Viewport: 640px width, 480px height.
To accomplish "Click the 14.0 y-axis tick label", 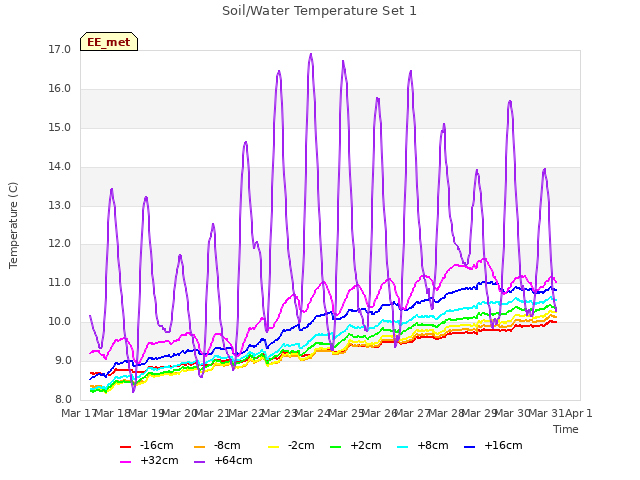I will tap(60, 167).
